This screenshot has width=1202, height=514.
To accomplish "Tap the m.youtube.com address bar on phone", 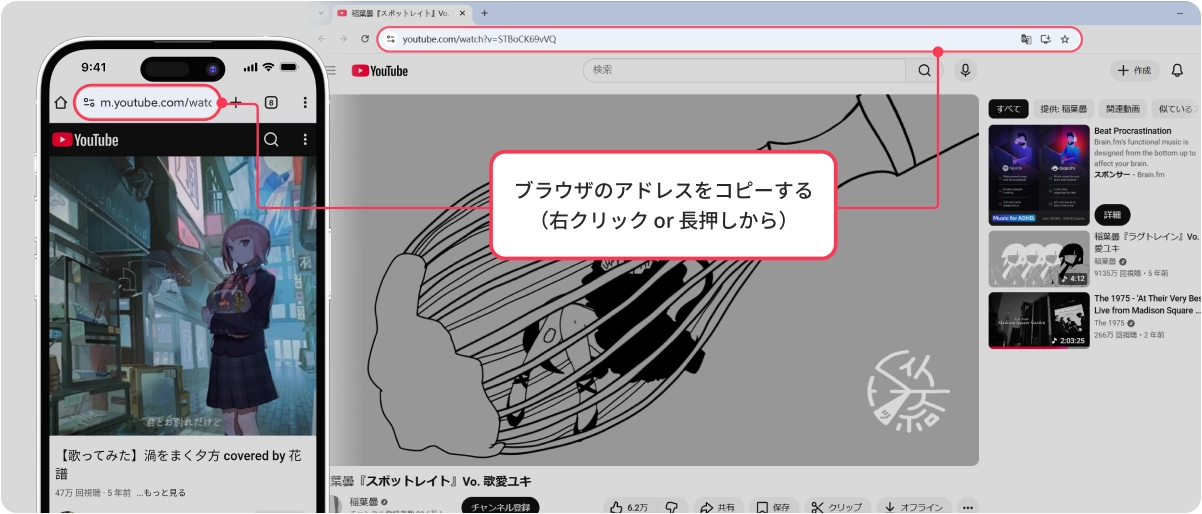I will (148, 102).
